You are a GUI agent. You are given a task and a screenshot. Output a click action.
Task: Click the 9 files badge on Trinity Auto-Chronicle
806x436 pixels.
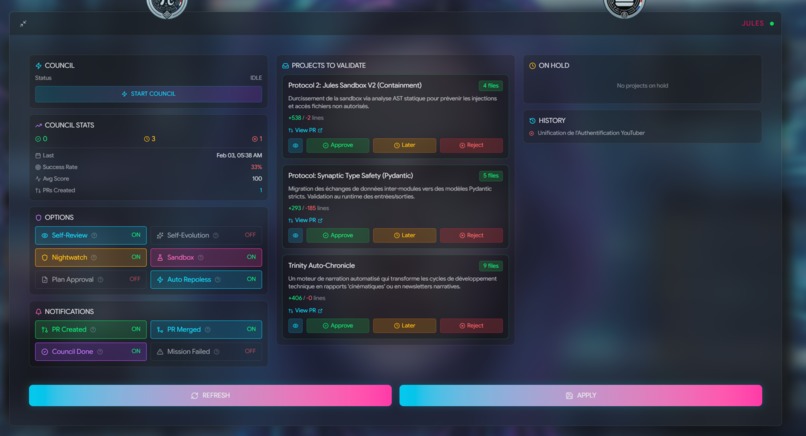point(491,266)
